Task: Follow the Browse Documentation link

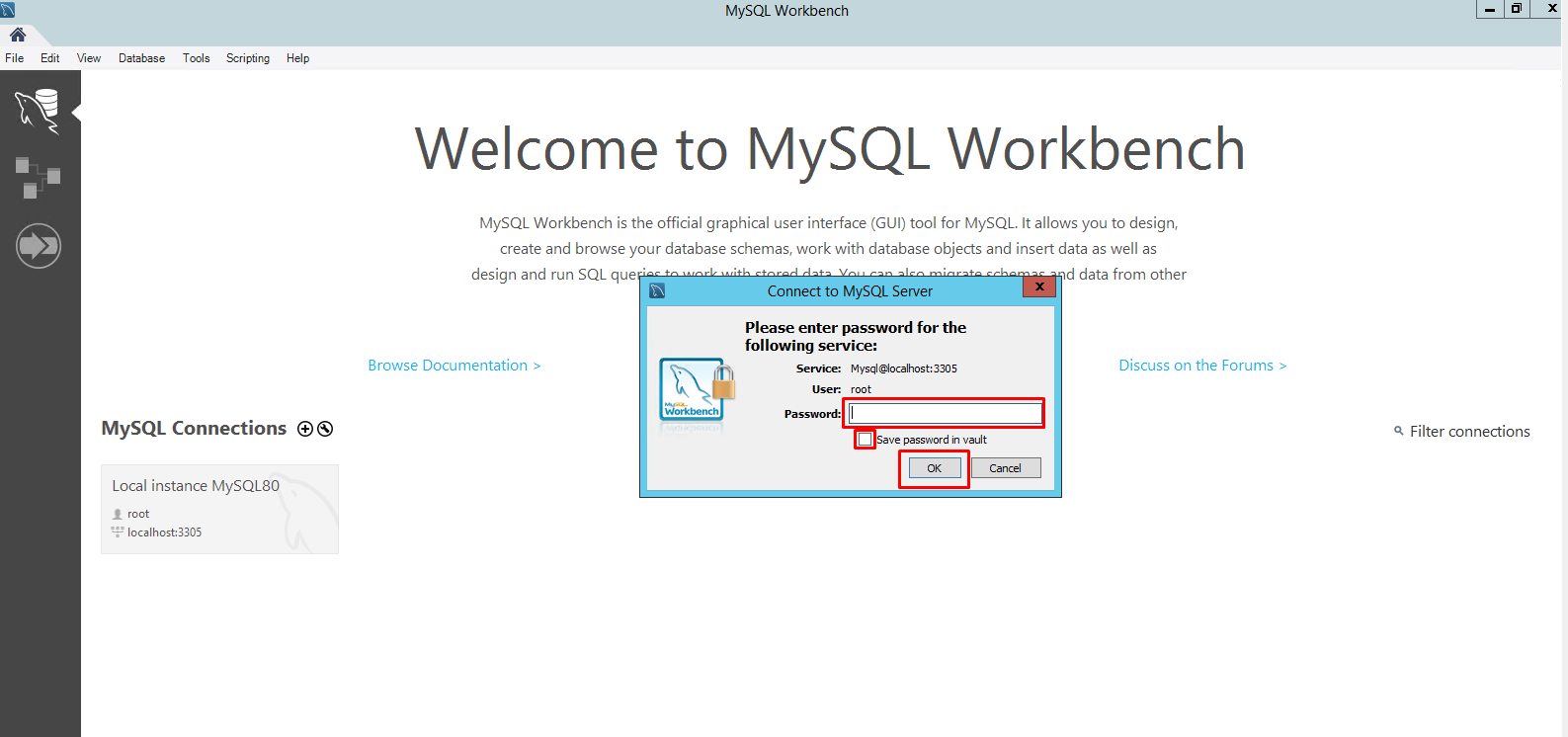Action: pos(454,366)
